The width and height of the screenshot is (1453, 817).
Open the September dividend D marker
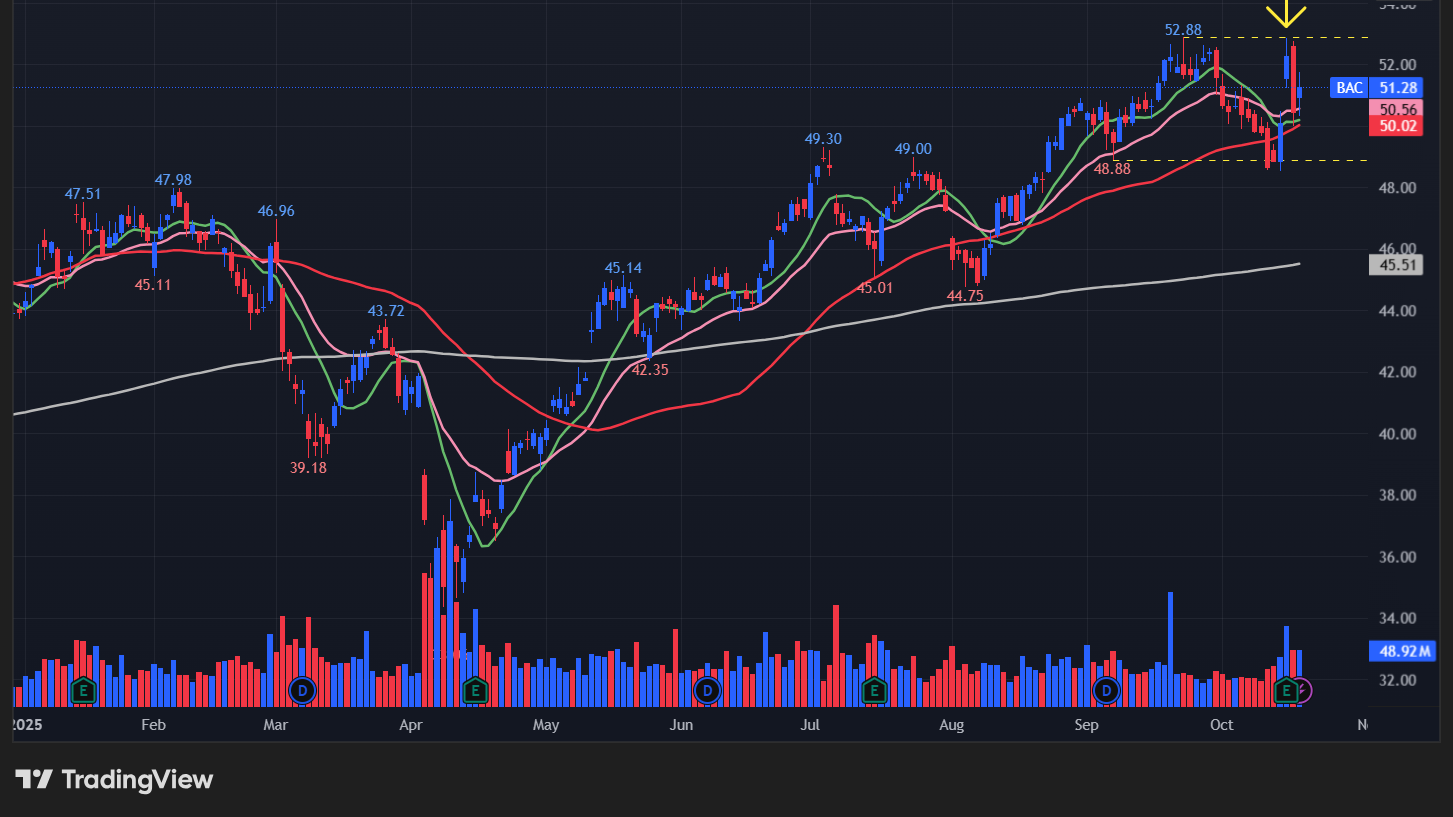click(x=1106, y=690)
